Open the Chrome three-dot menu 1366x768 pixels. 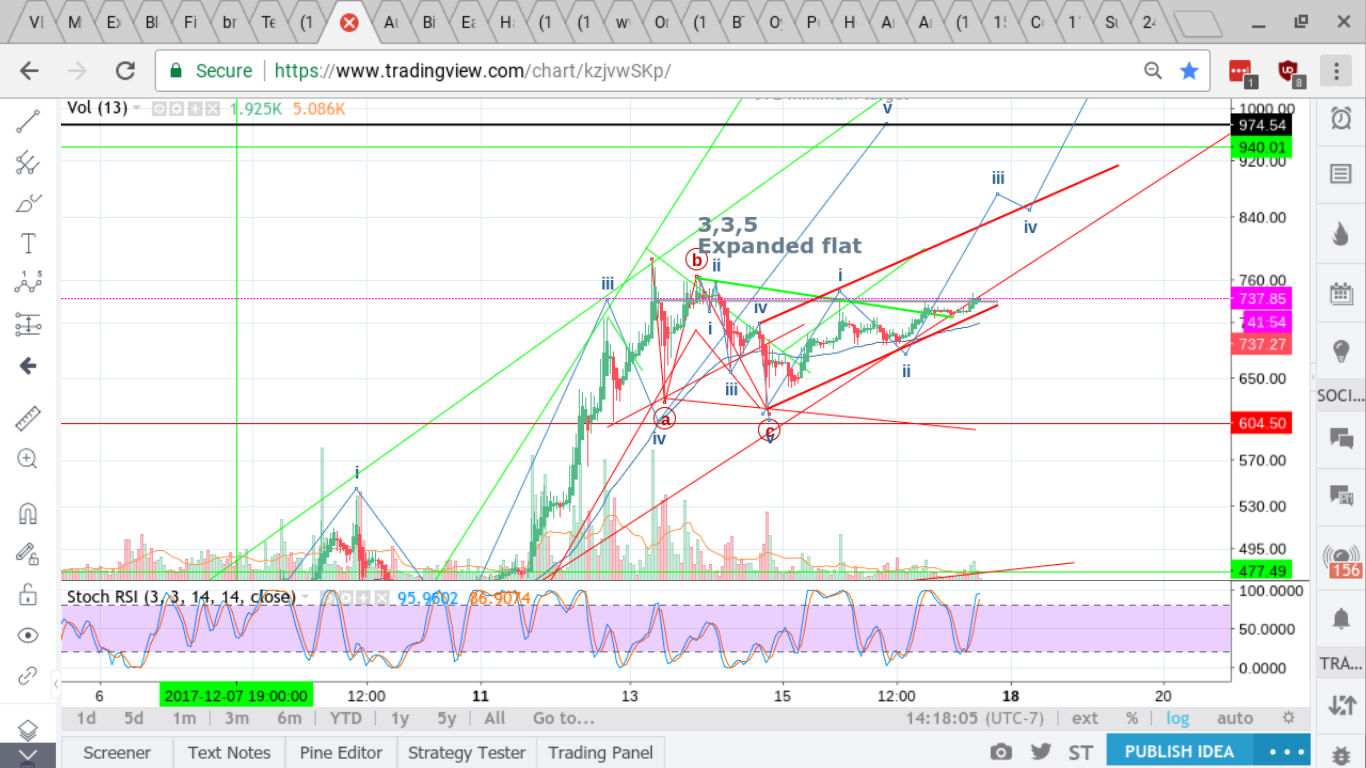pyautogui.click(x=1336, y=71)
